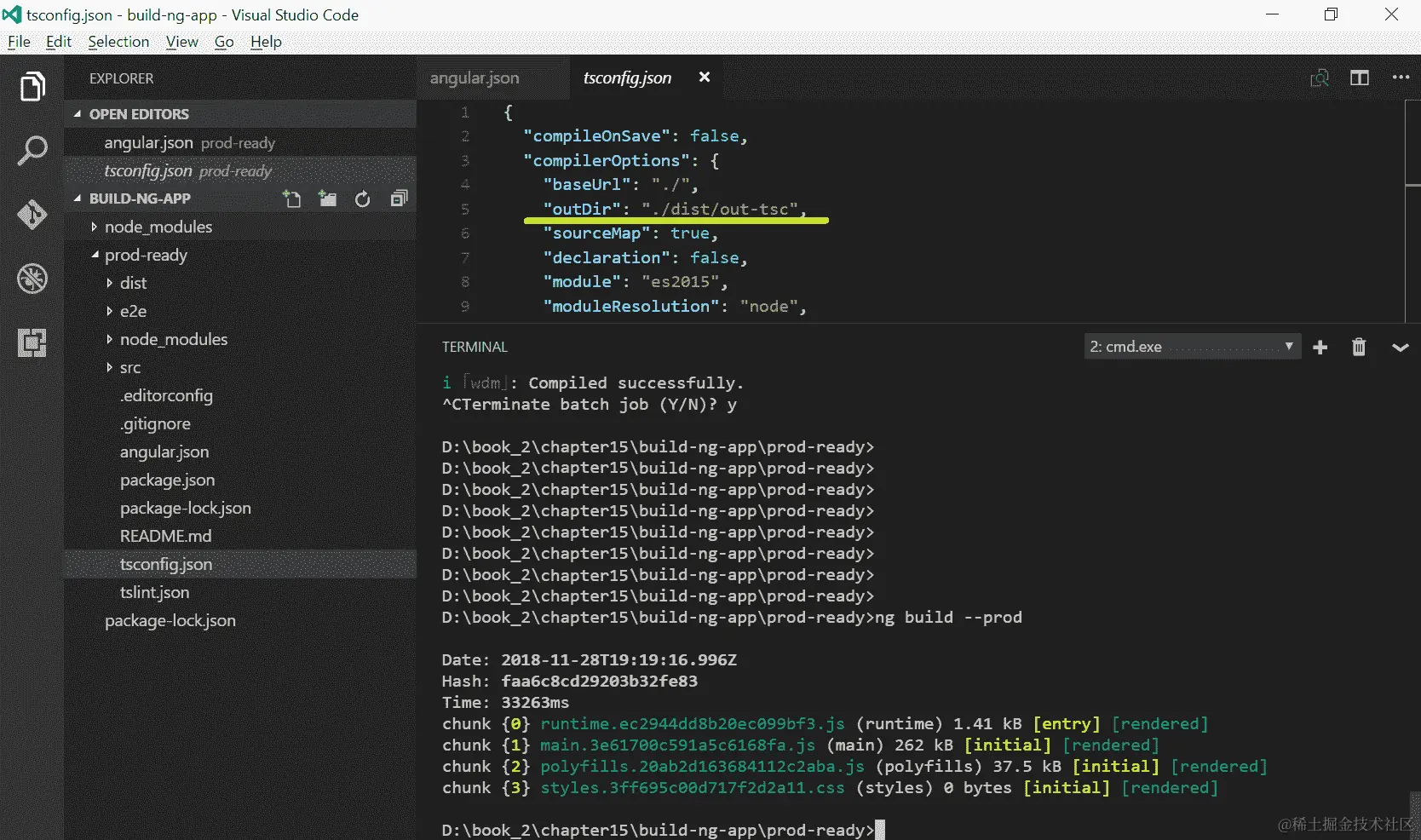Open the Search view in activity bar
Viewport: 1421px width, 840px height.
32,151
